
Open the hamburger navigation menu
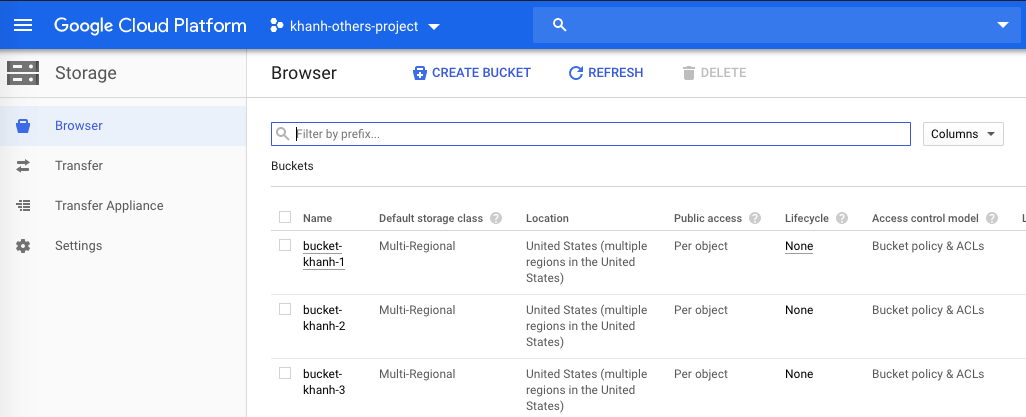click(x=22, y=25)
